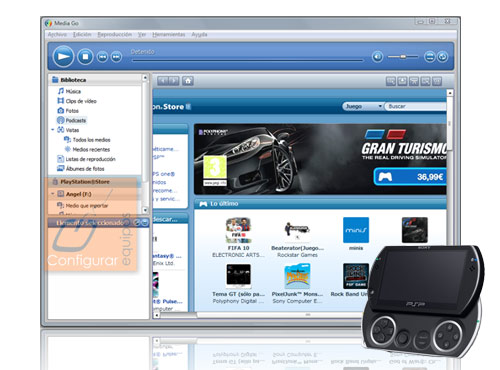Image resolution: width=500 pixels, height=370 pixels.
Task: Click the playback progress bar
Action: (x=247, y=60)
